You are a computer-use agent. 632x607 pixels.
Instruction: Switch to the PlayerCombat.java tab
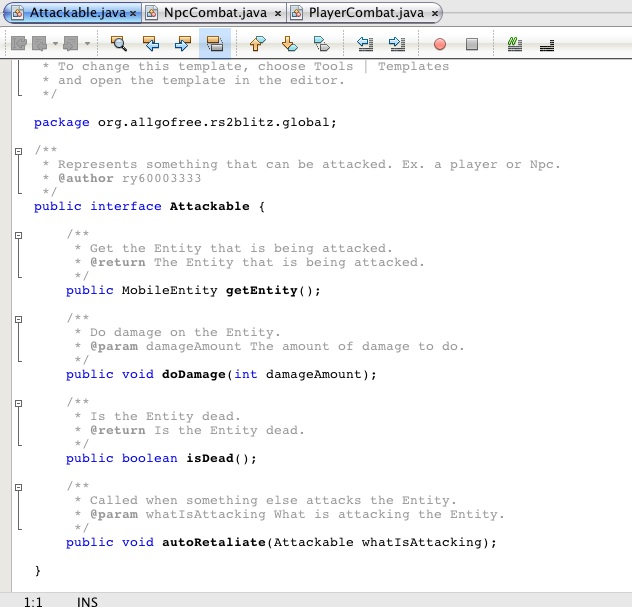click(x=366, y=13)
